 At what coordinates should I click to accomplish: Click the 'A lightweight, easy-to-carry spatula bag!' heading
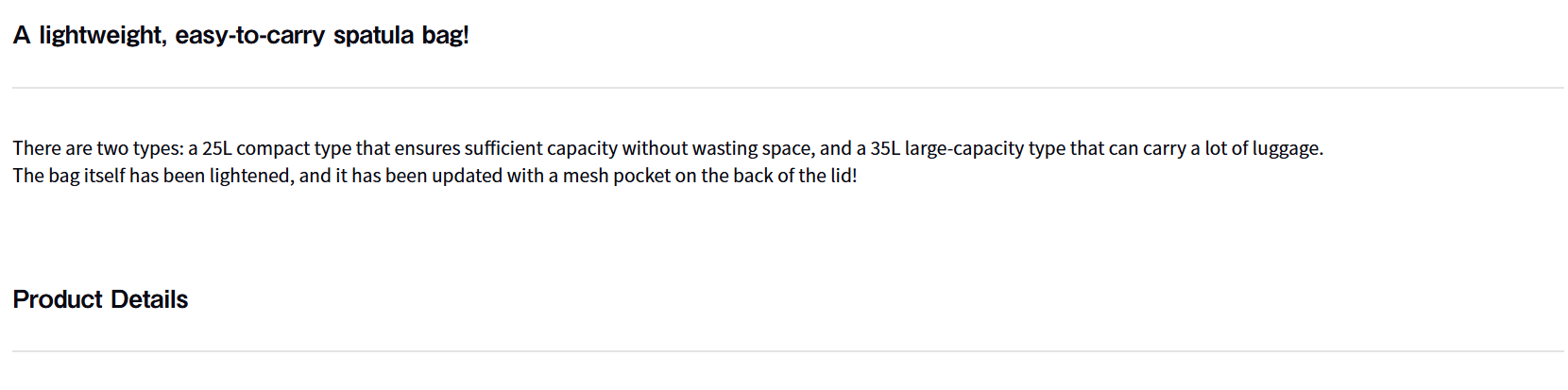click(241, 36)
